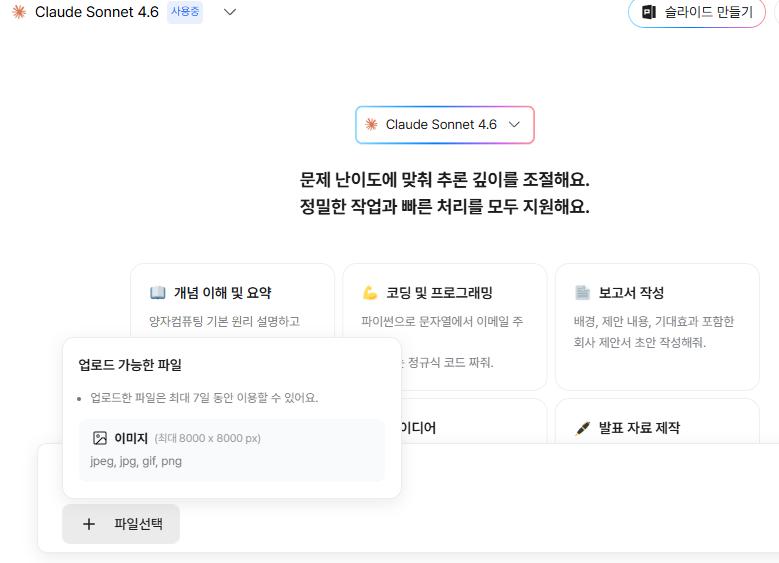Screen dimensions: 779x563
Task: Click the jpeg, jpg, gif, png text
Action: click(136, 461)
